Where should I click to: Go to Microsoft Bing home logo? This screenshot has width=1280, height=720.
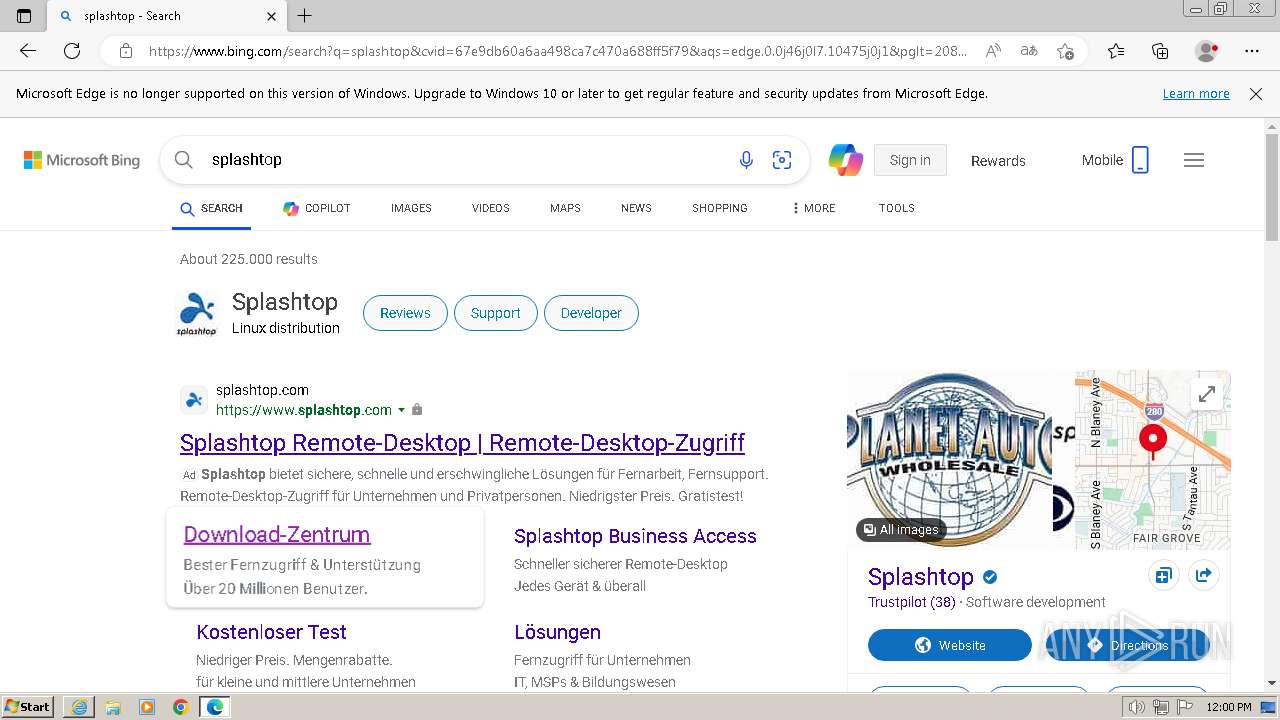pos(82,160)
